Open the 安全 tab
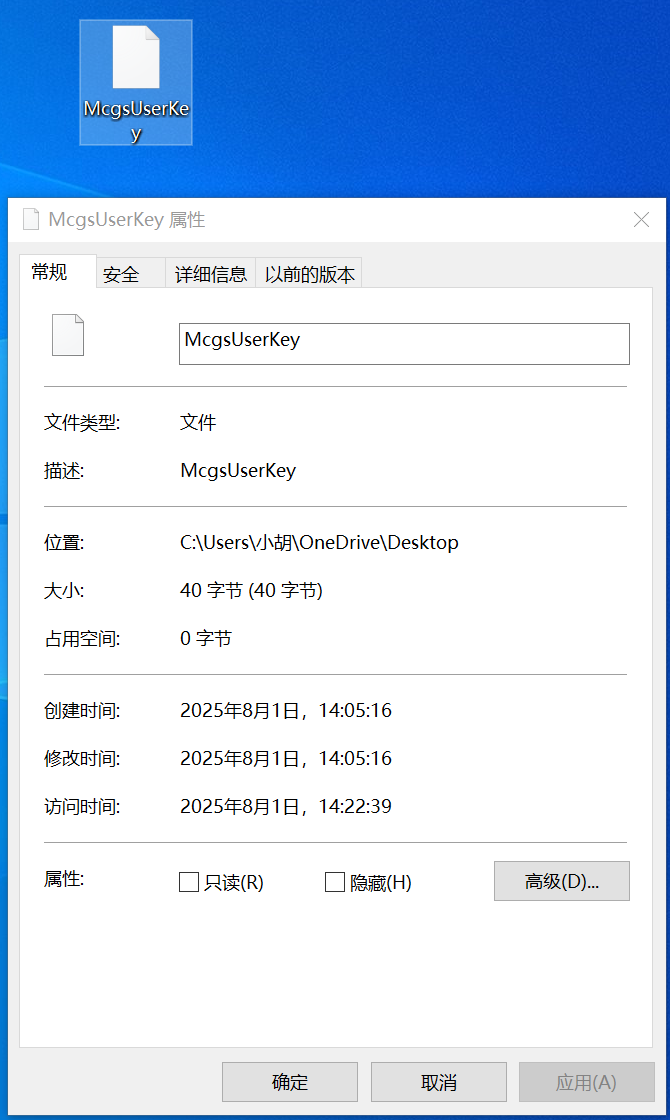This screenshot has width=670, height=1120. coord(121,275)
